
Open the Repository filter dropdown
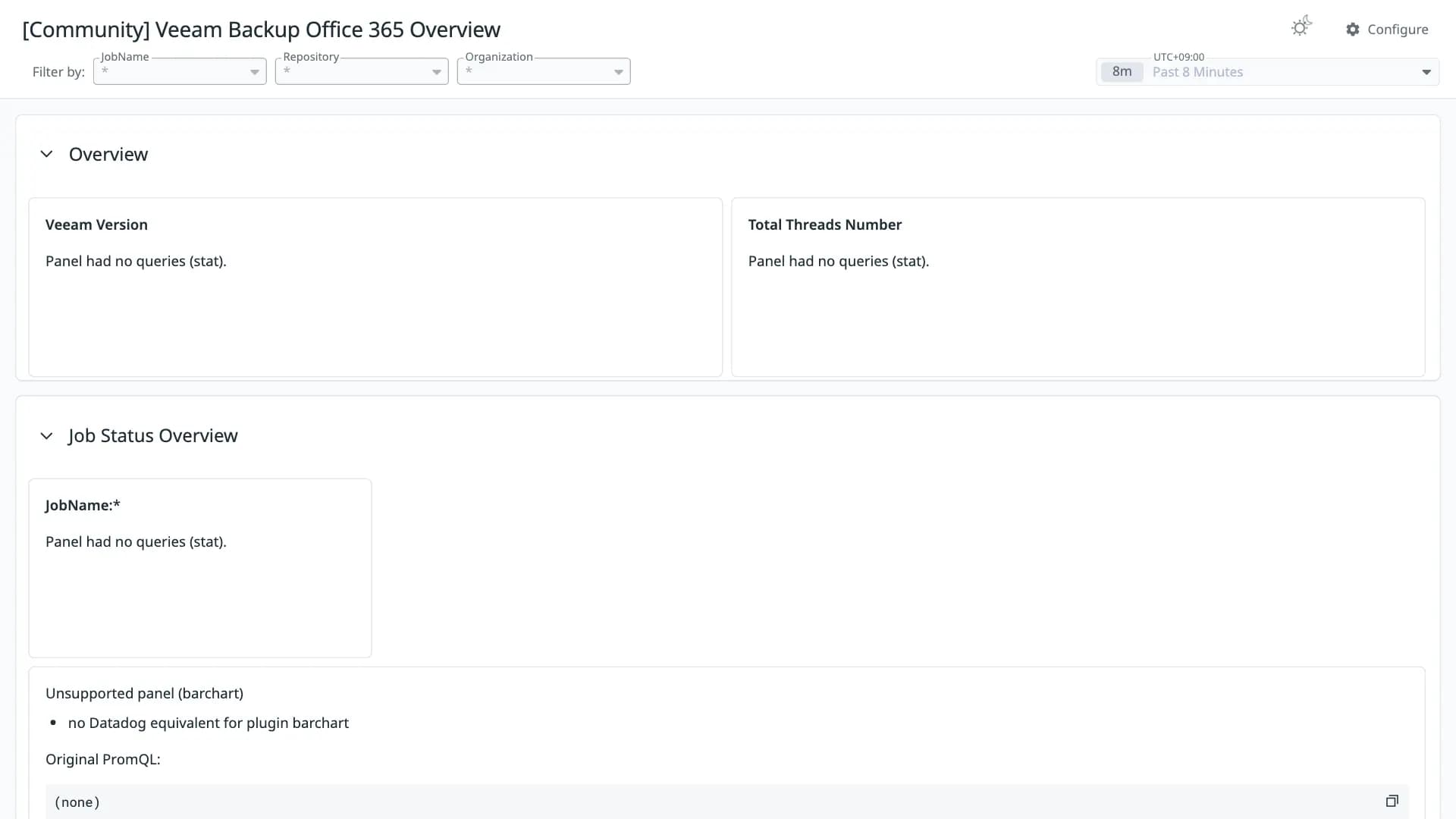point(362,71)
